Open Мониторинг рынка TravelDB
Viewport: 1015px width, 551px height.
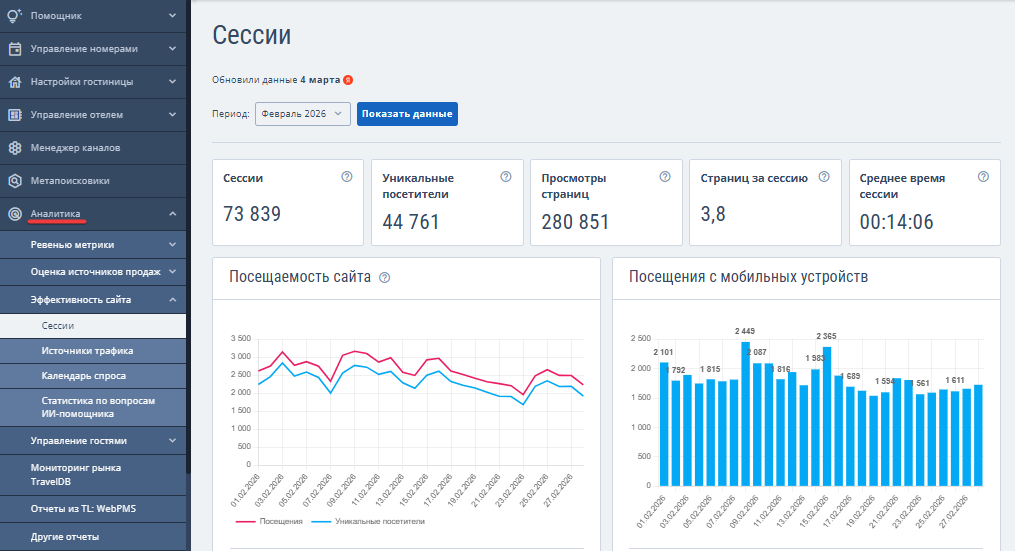tap(75, 473)
